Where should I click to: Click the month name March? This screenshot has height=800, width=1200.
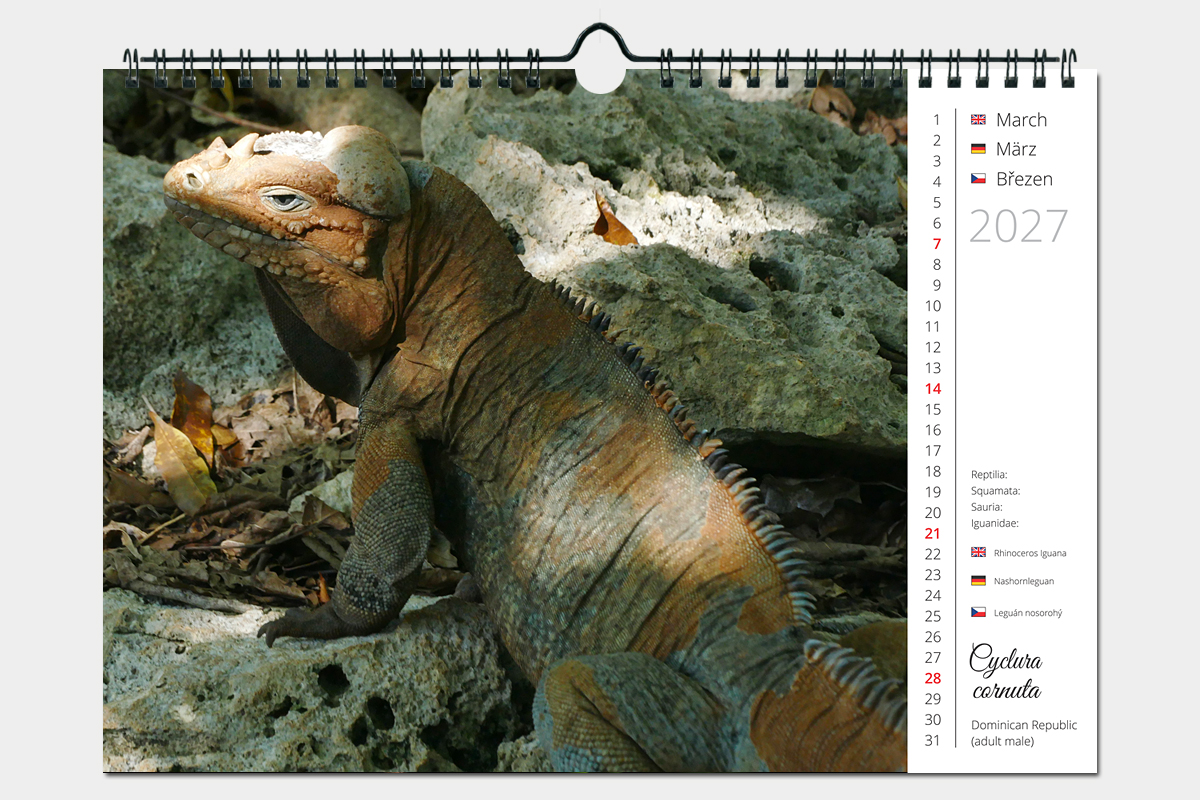(x=1021, y=120)
